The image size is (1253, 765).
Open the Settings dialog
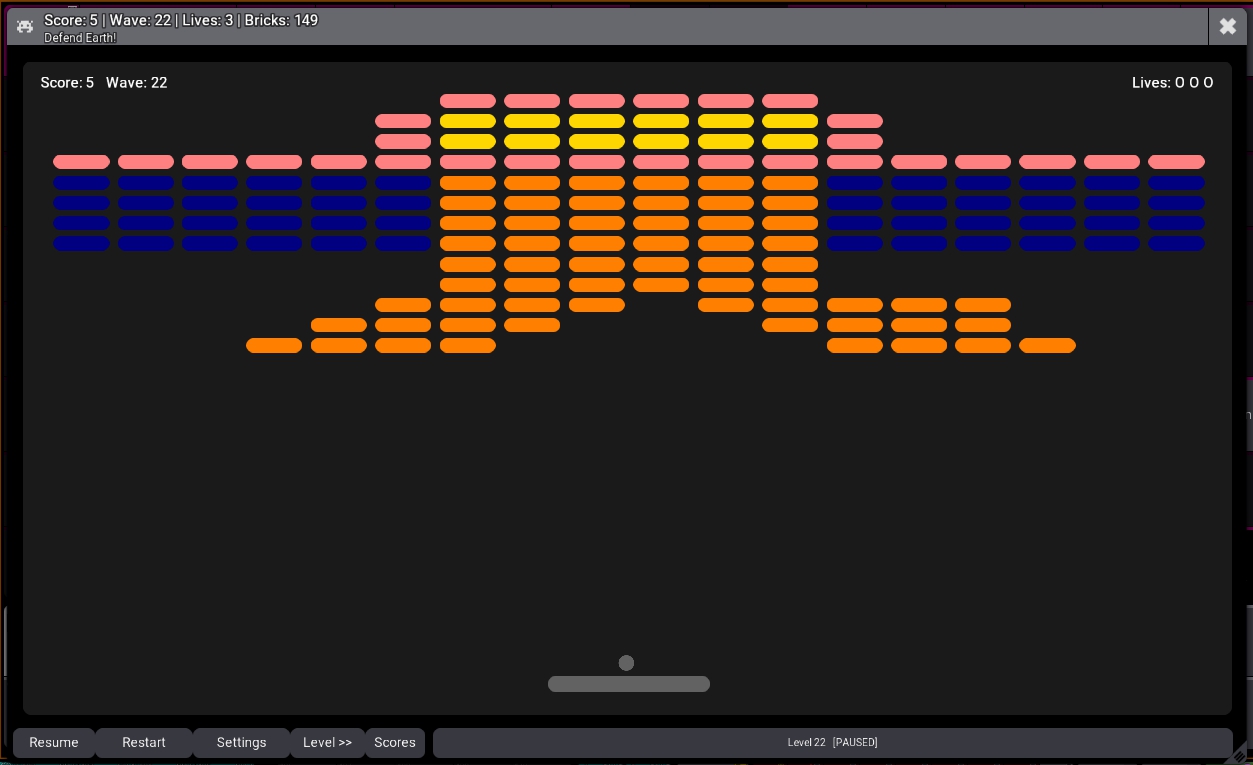241,742
